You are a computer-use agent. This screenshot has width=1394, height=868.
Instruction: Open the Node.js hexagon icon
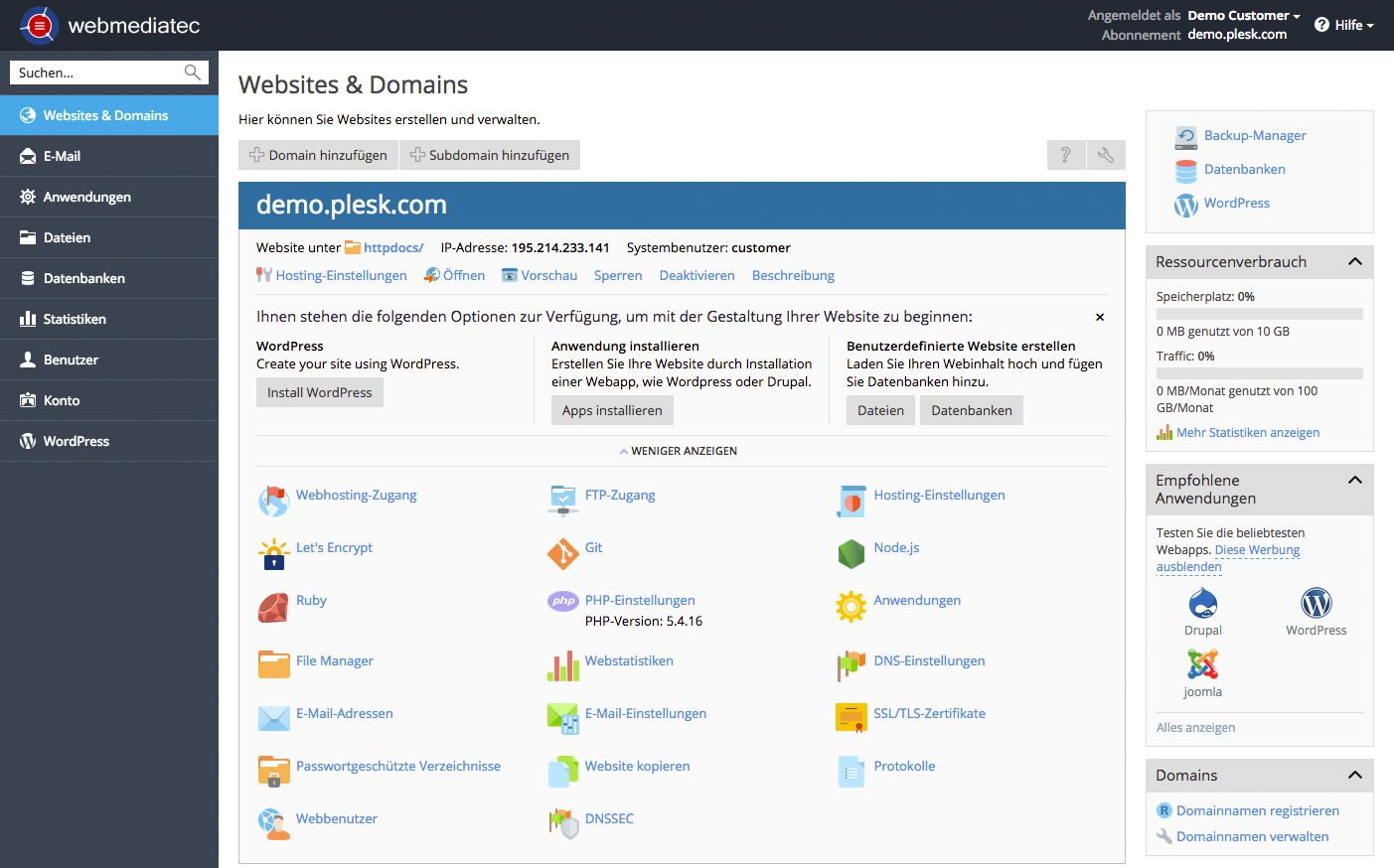tap(852, 554)
